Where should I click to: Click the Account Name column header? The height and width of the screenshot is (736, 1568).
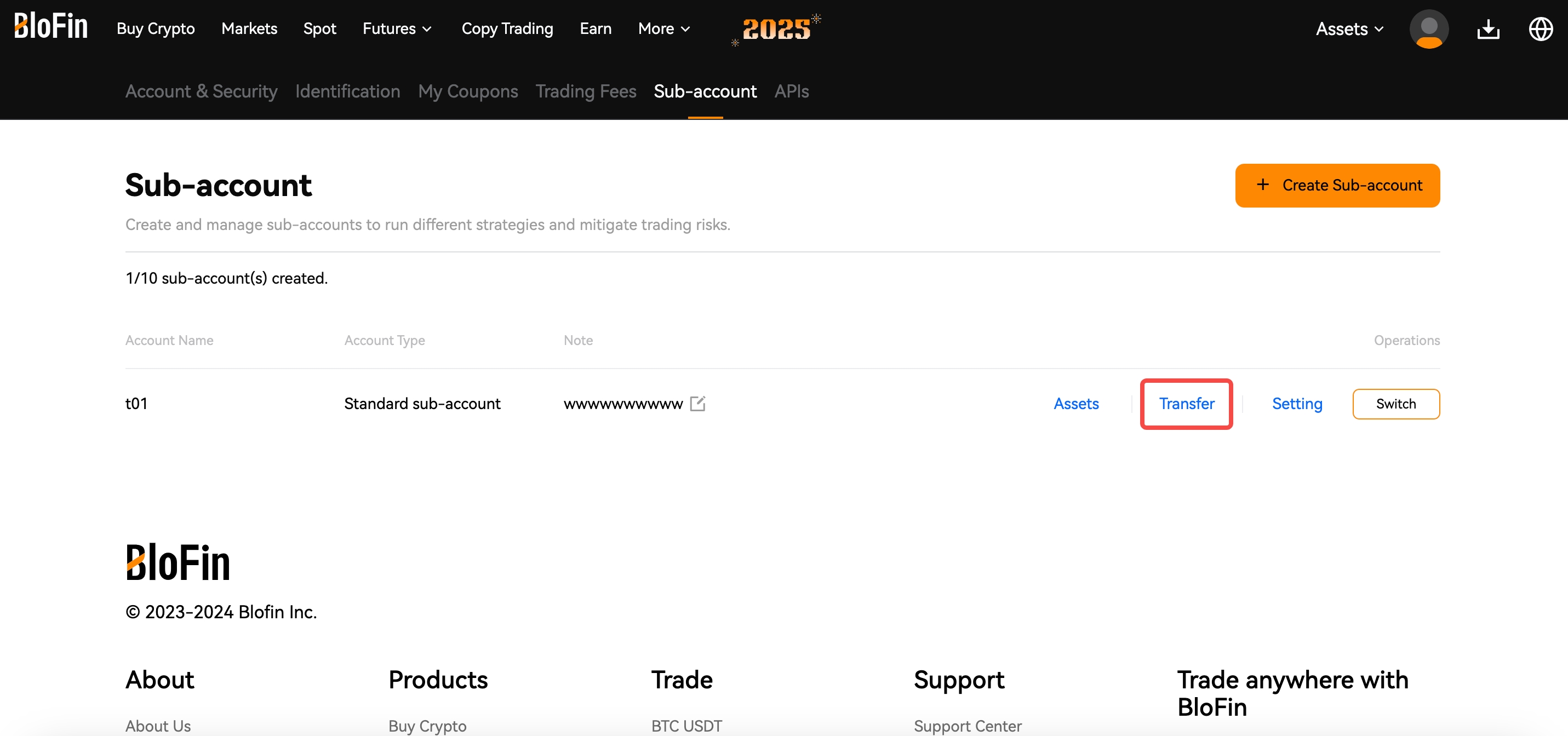[x=169, y=340]
